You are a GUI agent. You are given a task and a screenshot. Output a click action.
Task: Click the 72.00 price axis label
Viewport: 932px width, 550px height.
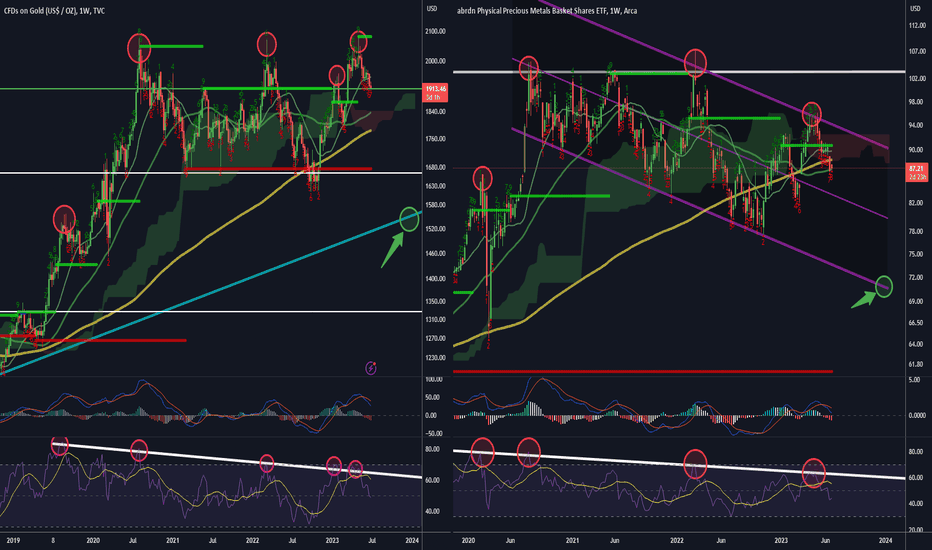[x=916, y=278]
